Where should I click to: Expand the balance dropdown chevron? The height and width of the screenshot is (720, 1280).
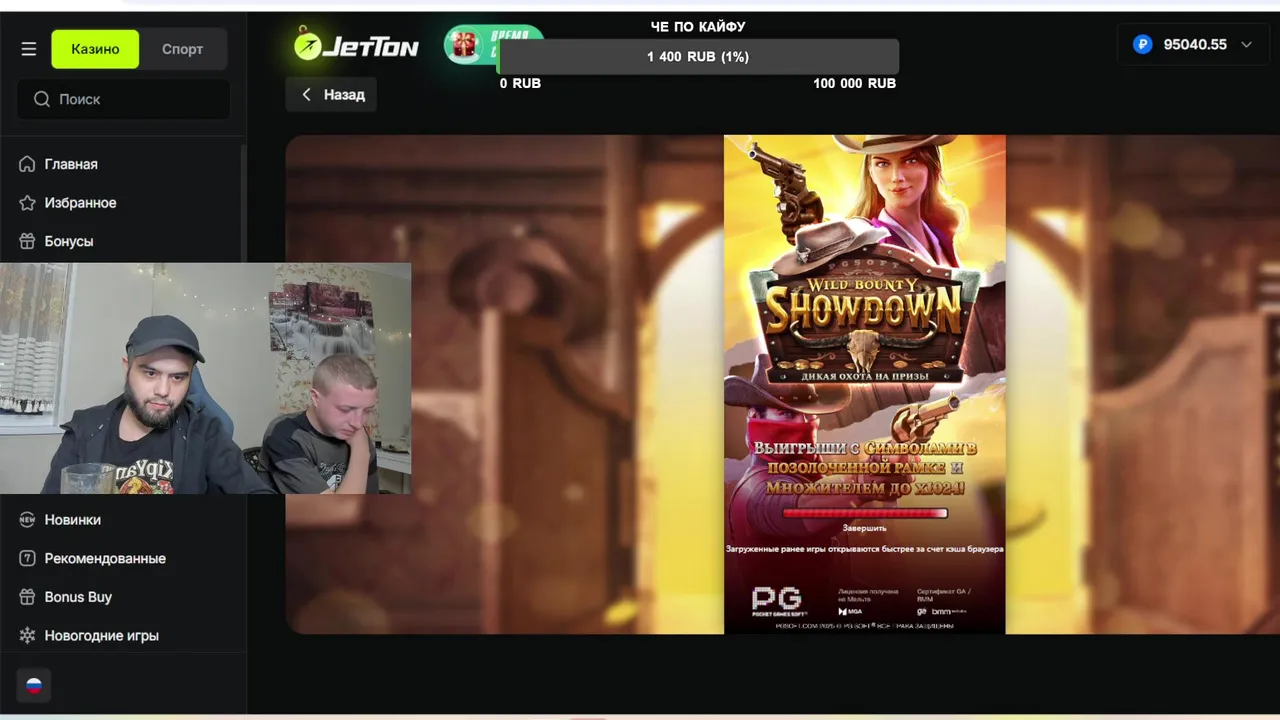(x=1246, y=44)
